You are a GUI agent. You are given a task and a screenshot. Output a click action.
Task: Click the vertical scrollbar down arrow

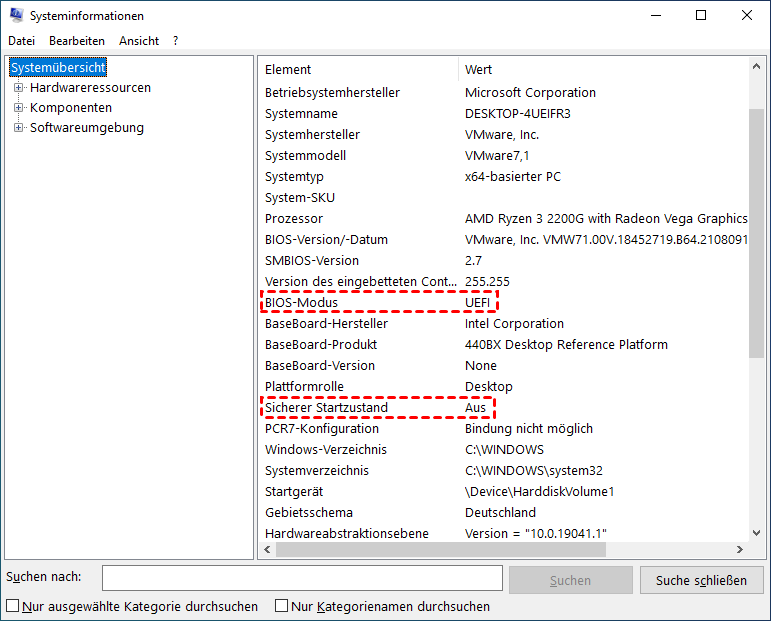756,533
